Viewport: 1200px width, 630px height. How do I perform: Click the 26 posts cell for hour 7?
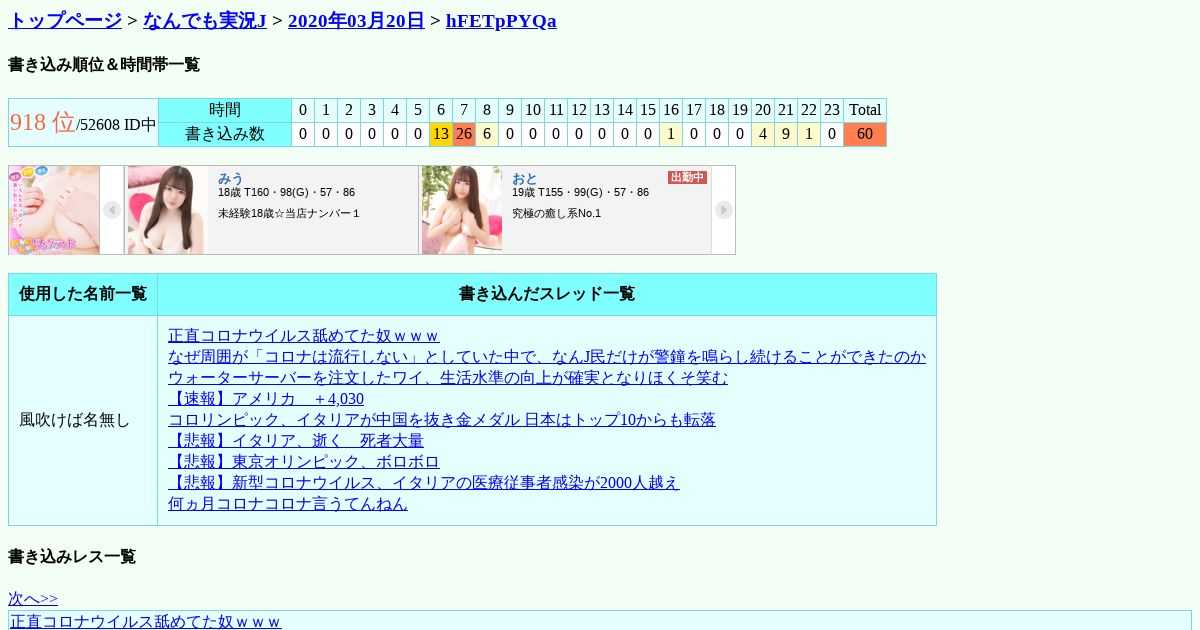click(464, 134)
